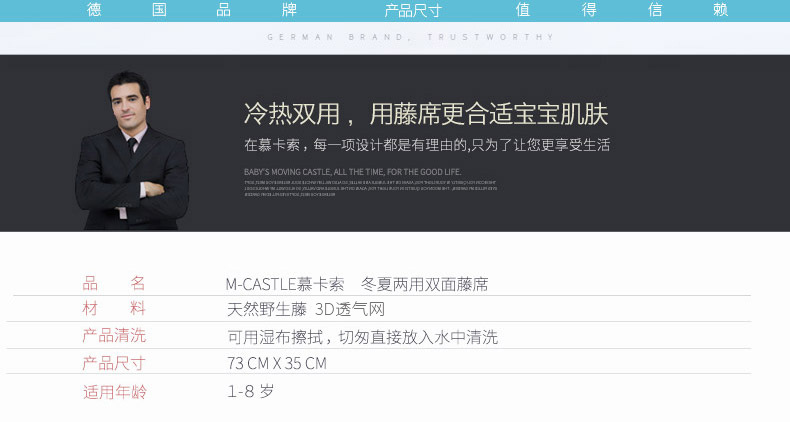This screenshot has height=422, width=790.
Task: Click the 德 character in the top bar
Action: click(x=94, y=11)
